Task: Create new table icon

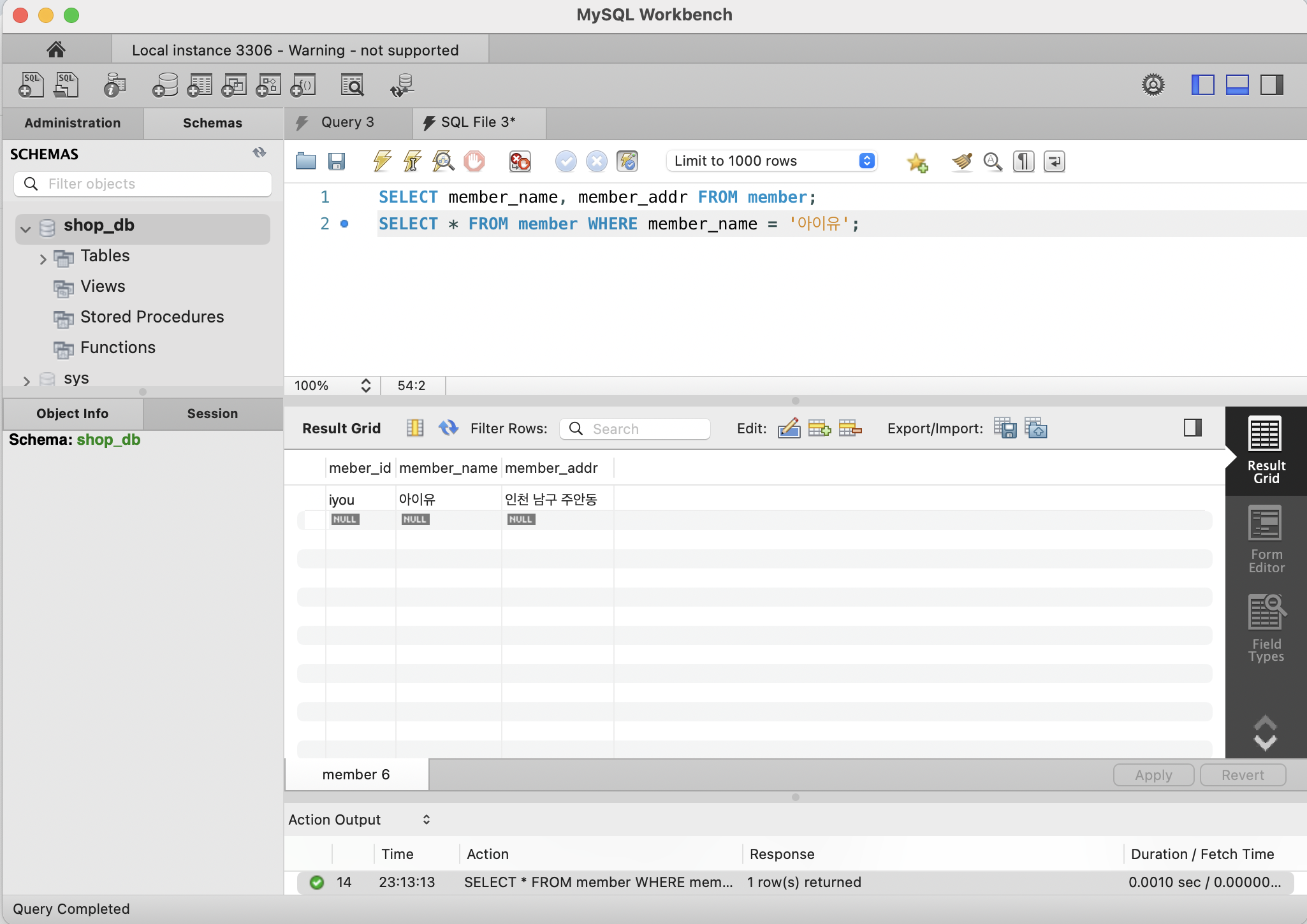Action: pos(200,85)
